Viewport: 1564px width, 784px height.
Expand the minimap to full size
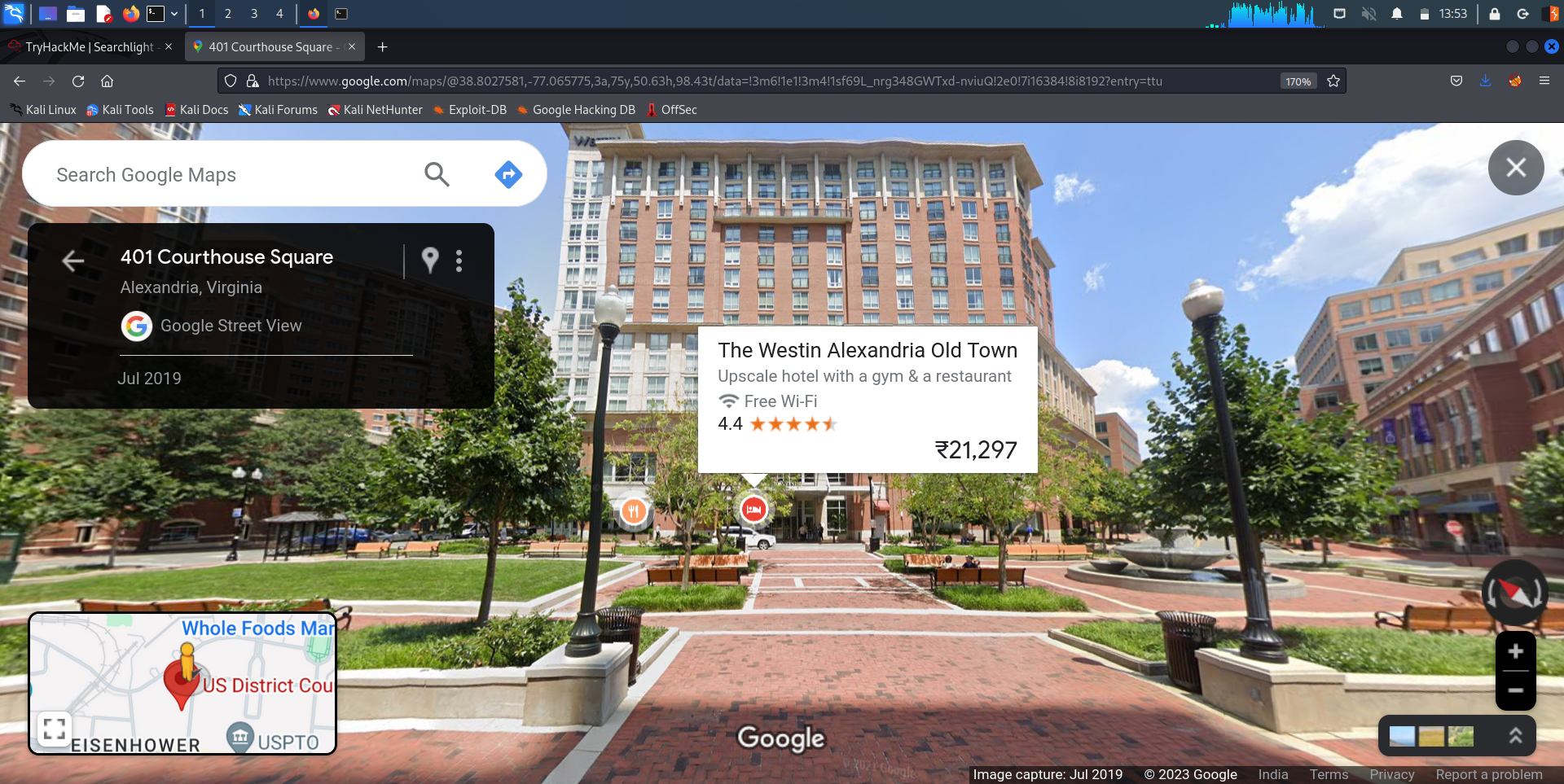(x=55, y=729)
